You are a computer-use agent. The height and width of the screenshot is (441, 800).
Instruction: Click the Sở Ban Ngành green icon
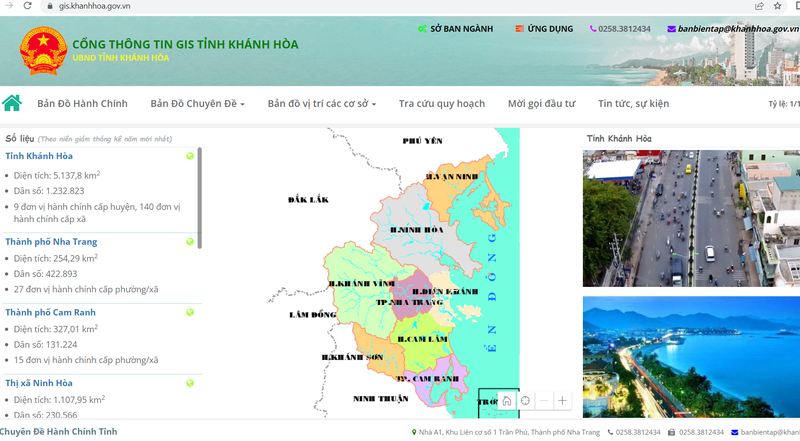422,29
